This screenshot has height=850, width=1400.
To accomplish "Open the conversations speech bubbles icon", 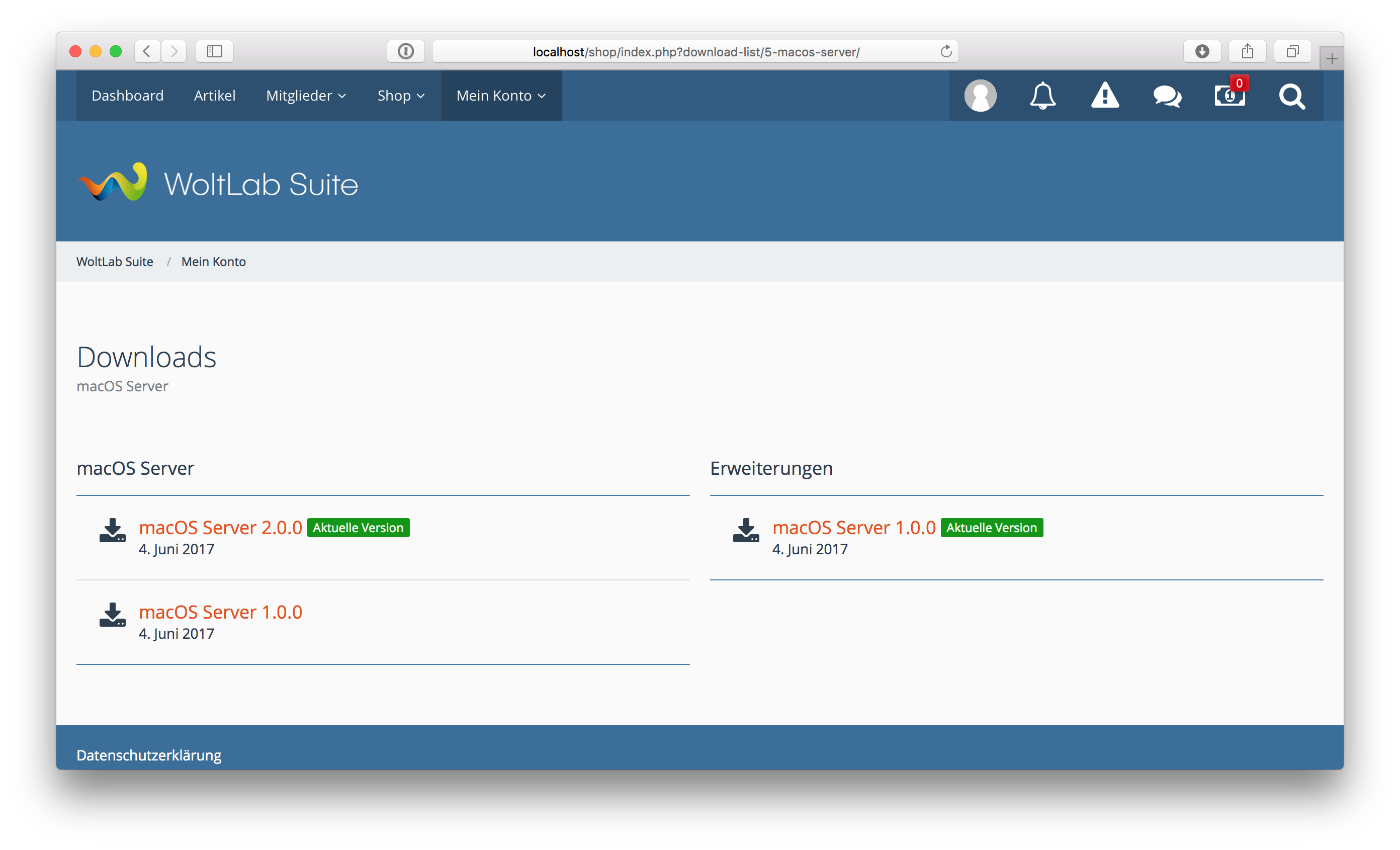I will click(1167, 96).
